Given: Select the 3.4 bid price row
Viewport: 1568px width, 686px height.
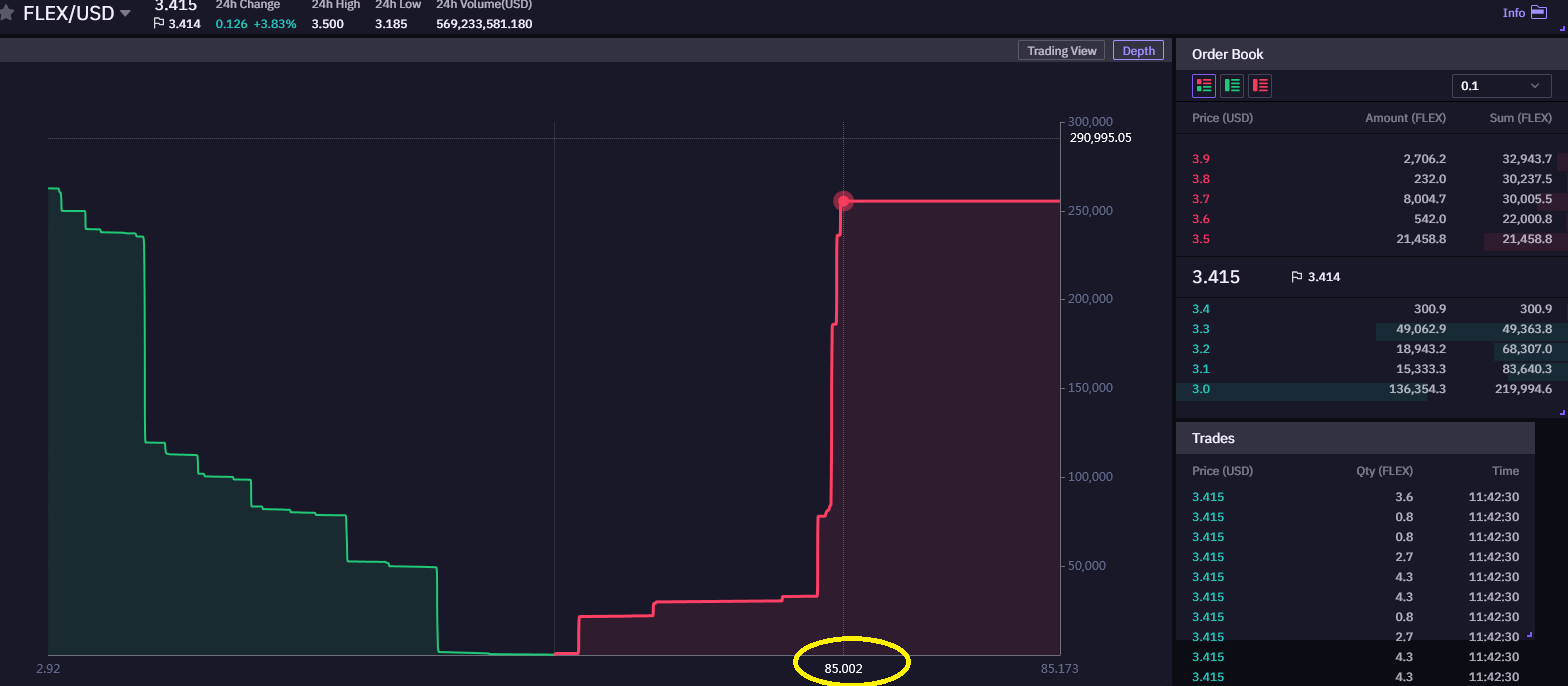Looking at the screenshot, I should pos(1371,309).
